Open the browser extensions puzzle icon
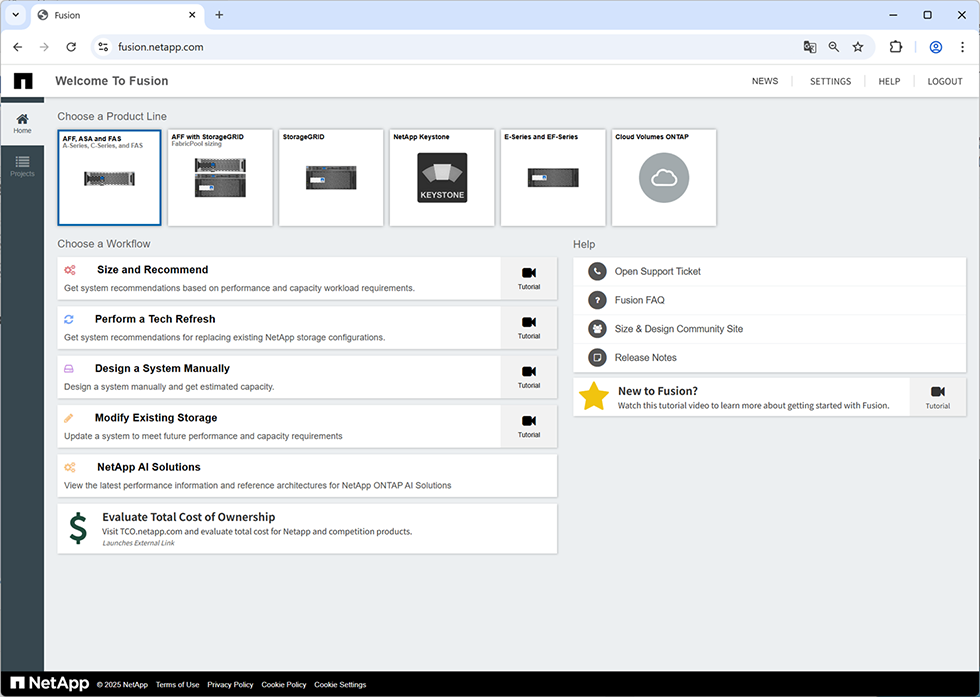 (x=896, y=47)
